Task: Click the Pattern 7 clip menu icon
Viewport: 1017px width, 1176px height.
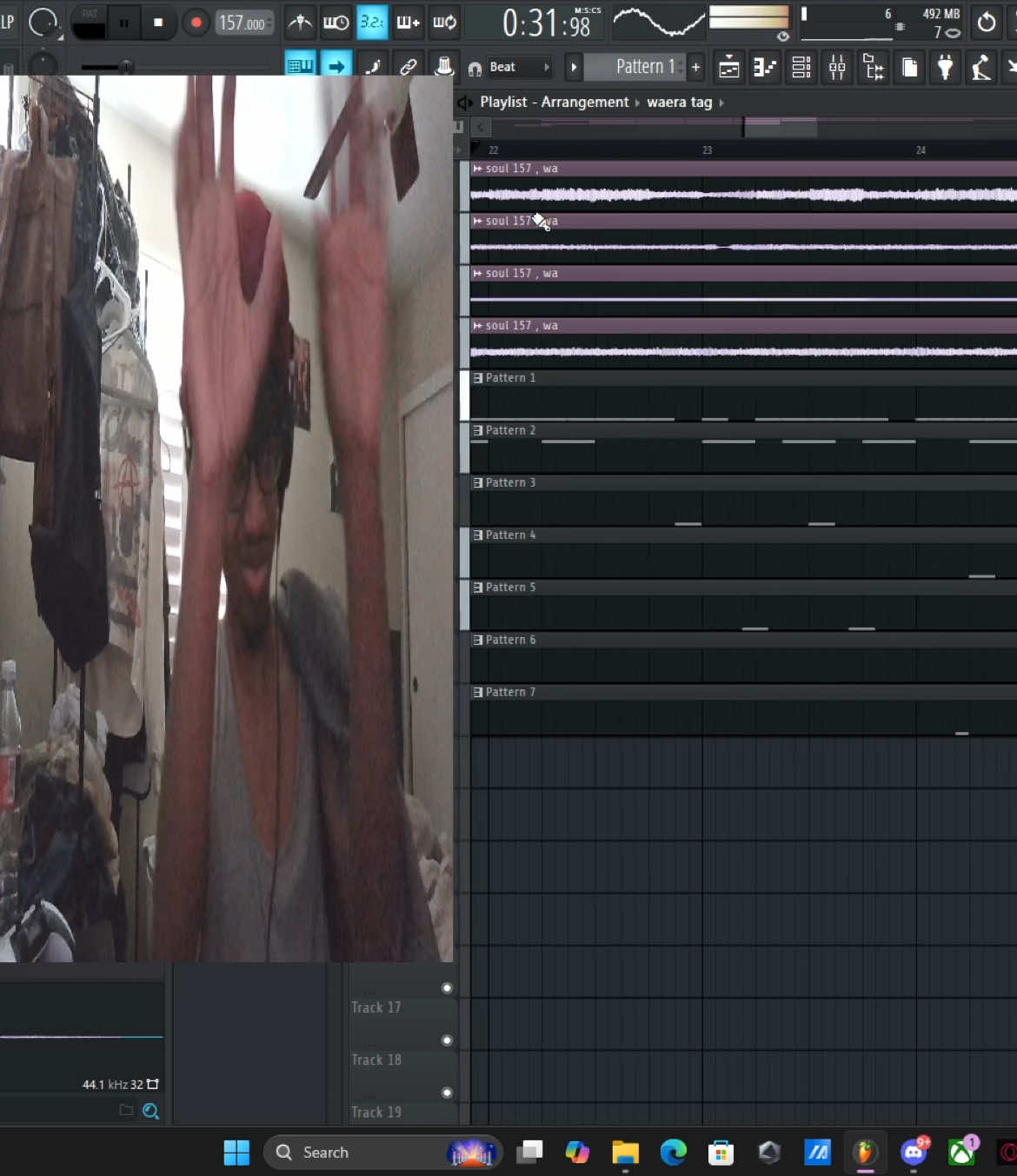Action: click(477, 693)
